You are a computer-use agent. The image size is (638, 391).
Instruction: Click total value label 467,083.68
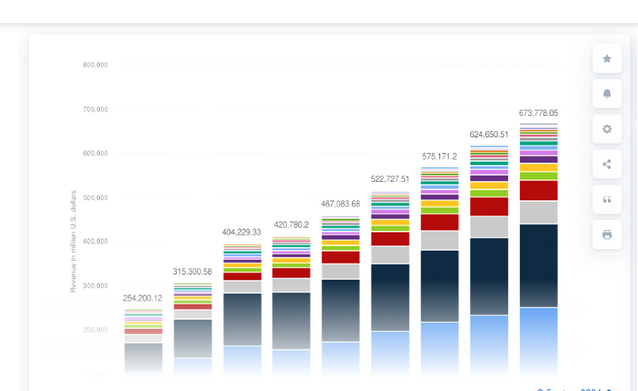click(x=341, y=203)
